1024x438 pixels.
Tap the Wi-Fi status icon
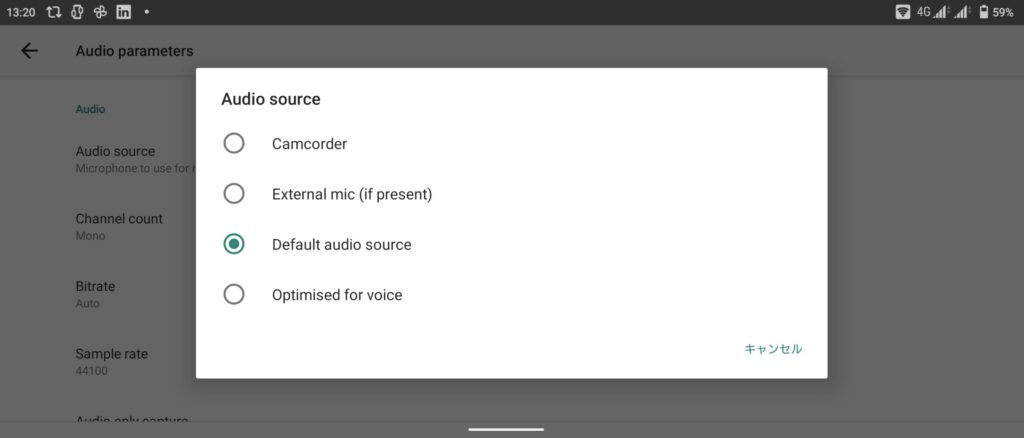[903, 12]
